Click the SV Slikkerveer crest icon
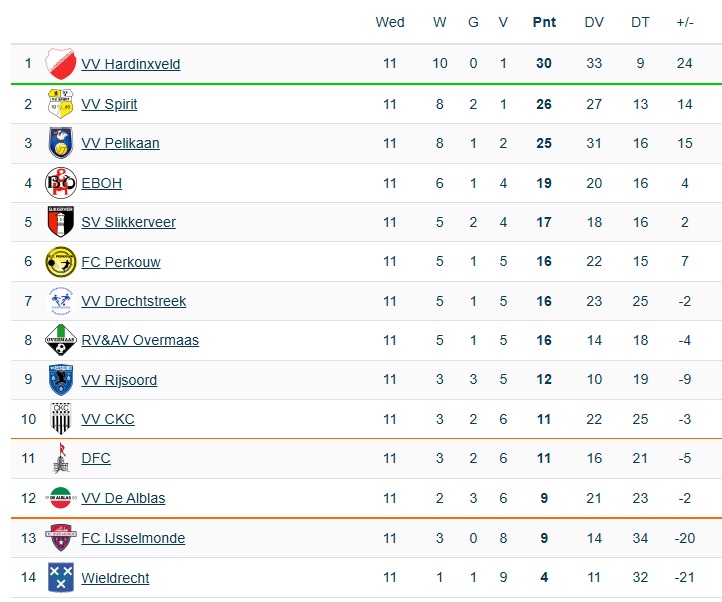Image resolution: width=722 pixels, height=602 pixels. tap(62, 222)
